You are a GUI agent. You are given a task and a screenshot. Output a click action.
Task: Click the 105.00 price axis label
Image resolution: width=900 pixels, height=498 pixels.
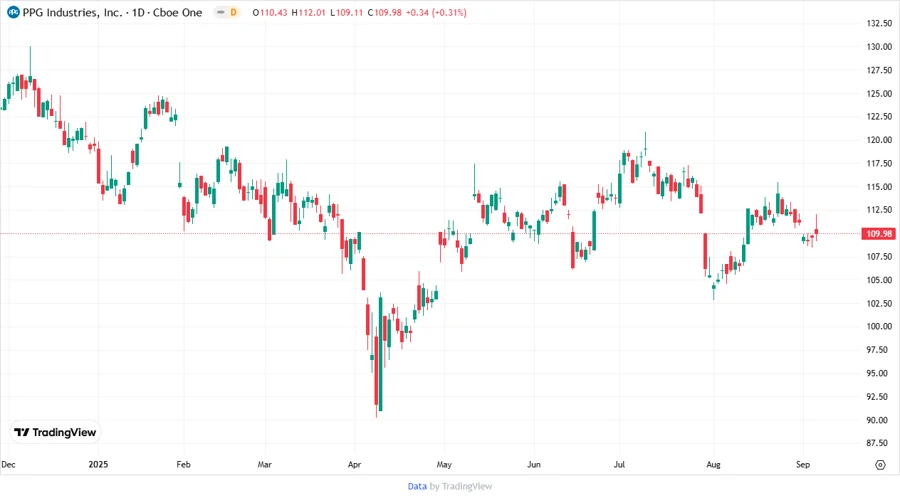pyautogui.click(x=879, y=280)
